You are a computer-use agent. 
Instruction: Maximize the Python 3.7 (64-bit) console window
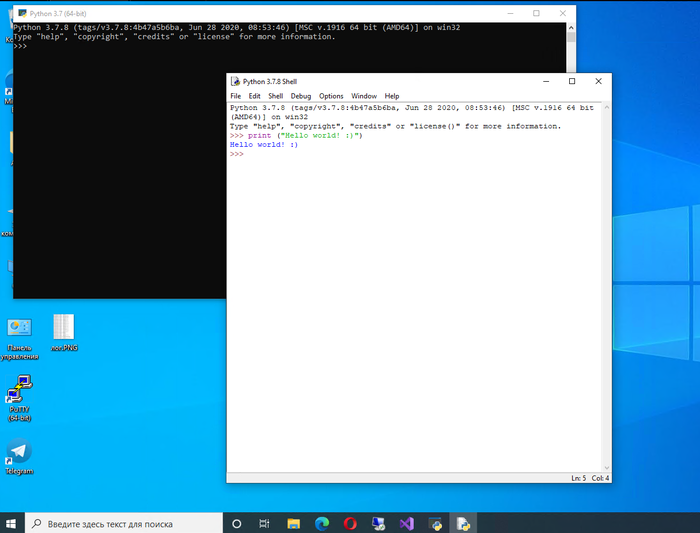coord(536,13)
